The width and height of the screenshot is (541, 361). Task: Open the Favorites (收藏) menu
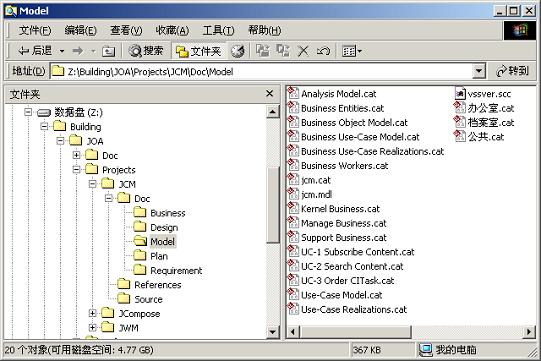pos(172,31)
